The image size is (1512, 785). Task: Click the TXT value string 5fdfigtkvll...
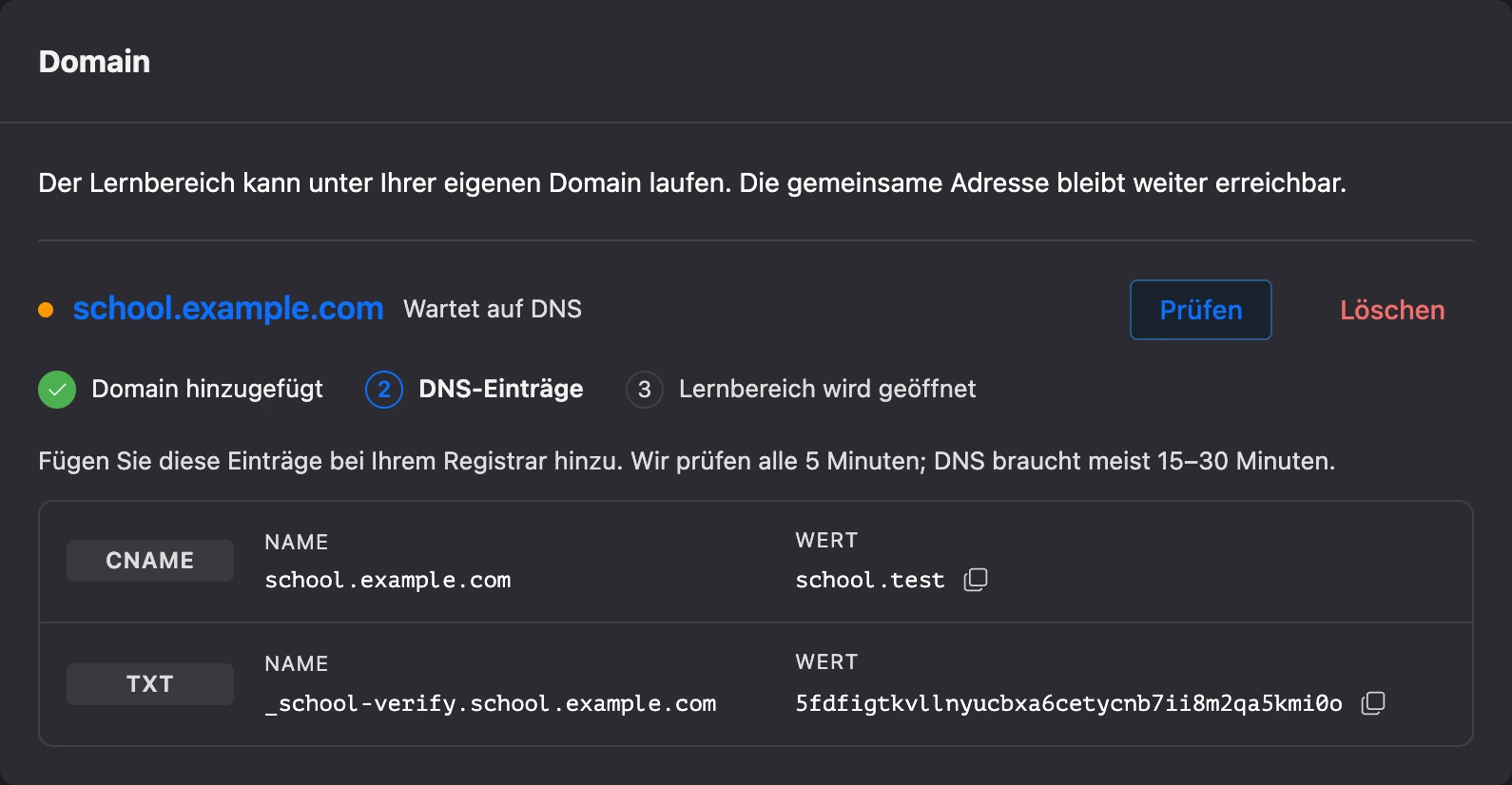coord(1069,703)
